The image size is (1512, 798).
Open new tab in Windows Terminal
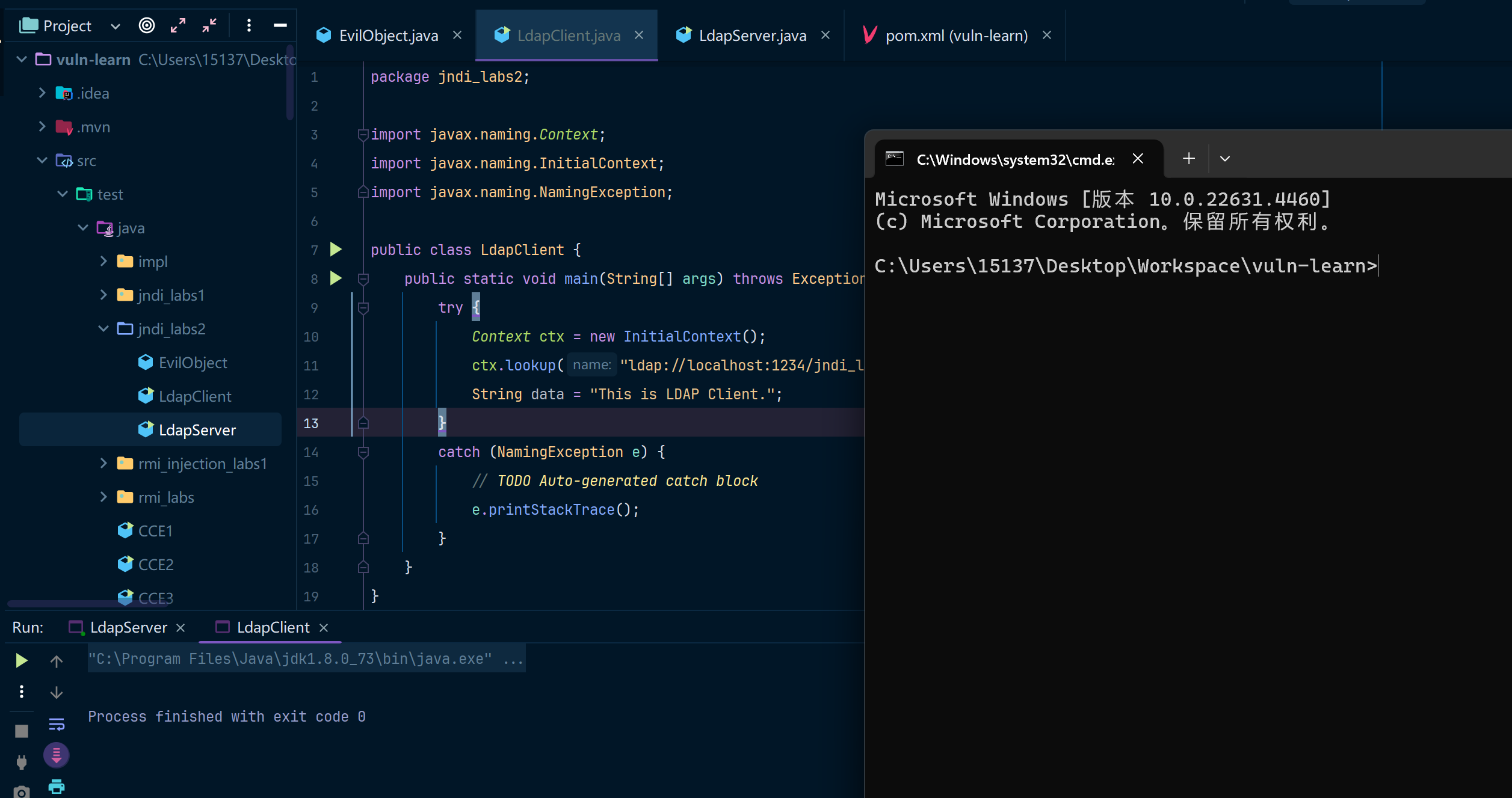pyautogui.click(x=1189, y=159)
